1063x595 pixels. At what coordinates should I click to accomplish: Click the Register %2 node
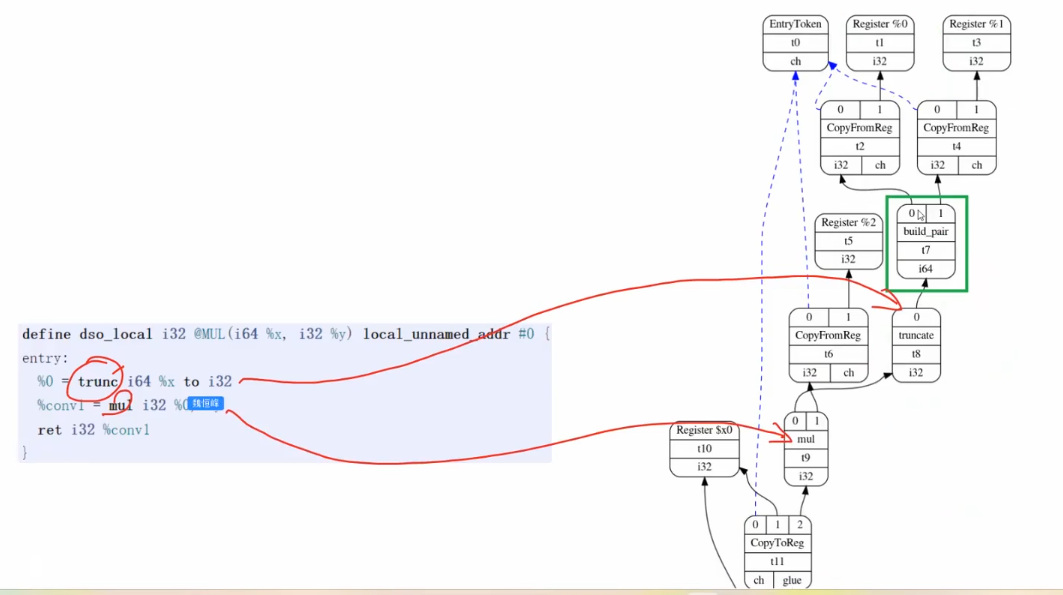pyautogui.click(x=847, y=241)
